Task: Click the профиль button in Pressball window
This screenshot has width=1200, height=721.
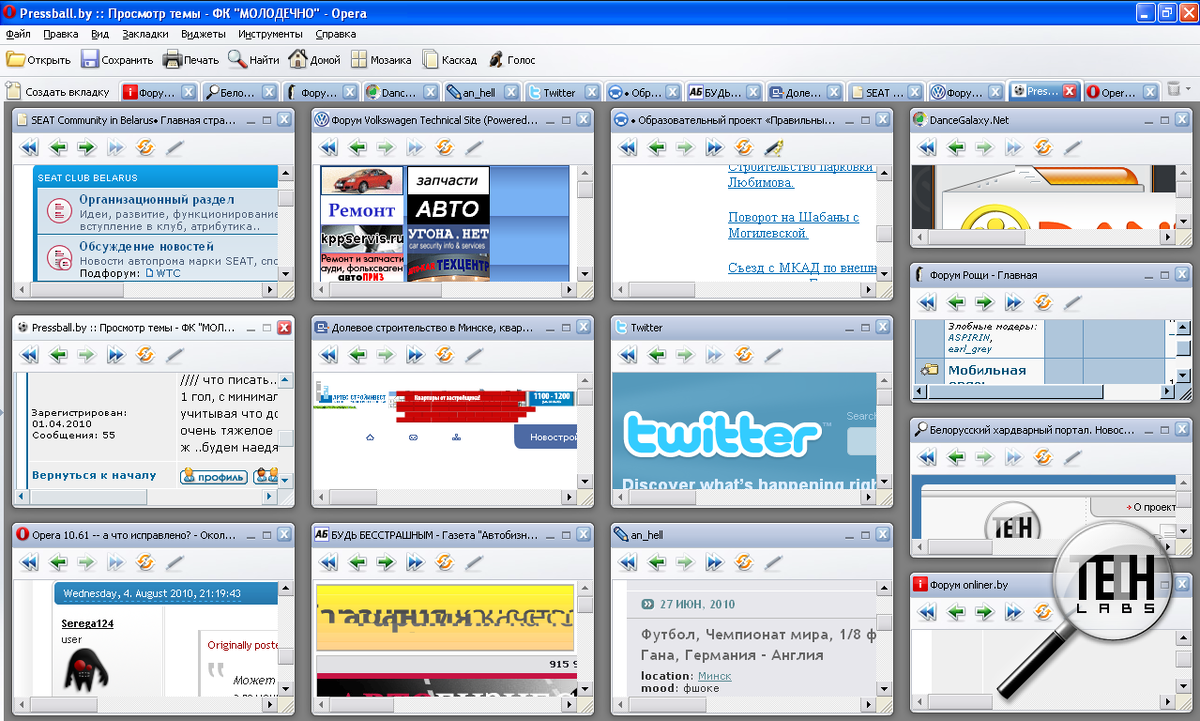Action: pos(214,477)
